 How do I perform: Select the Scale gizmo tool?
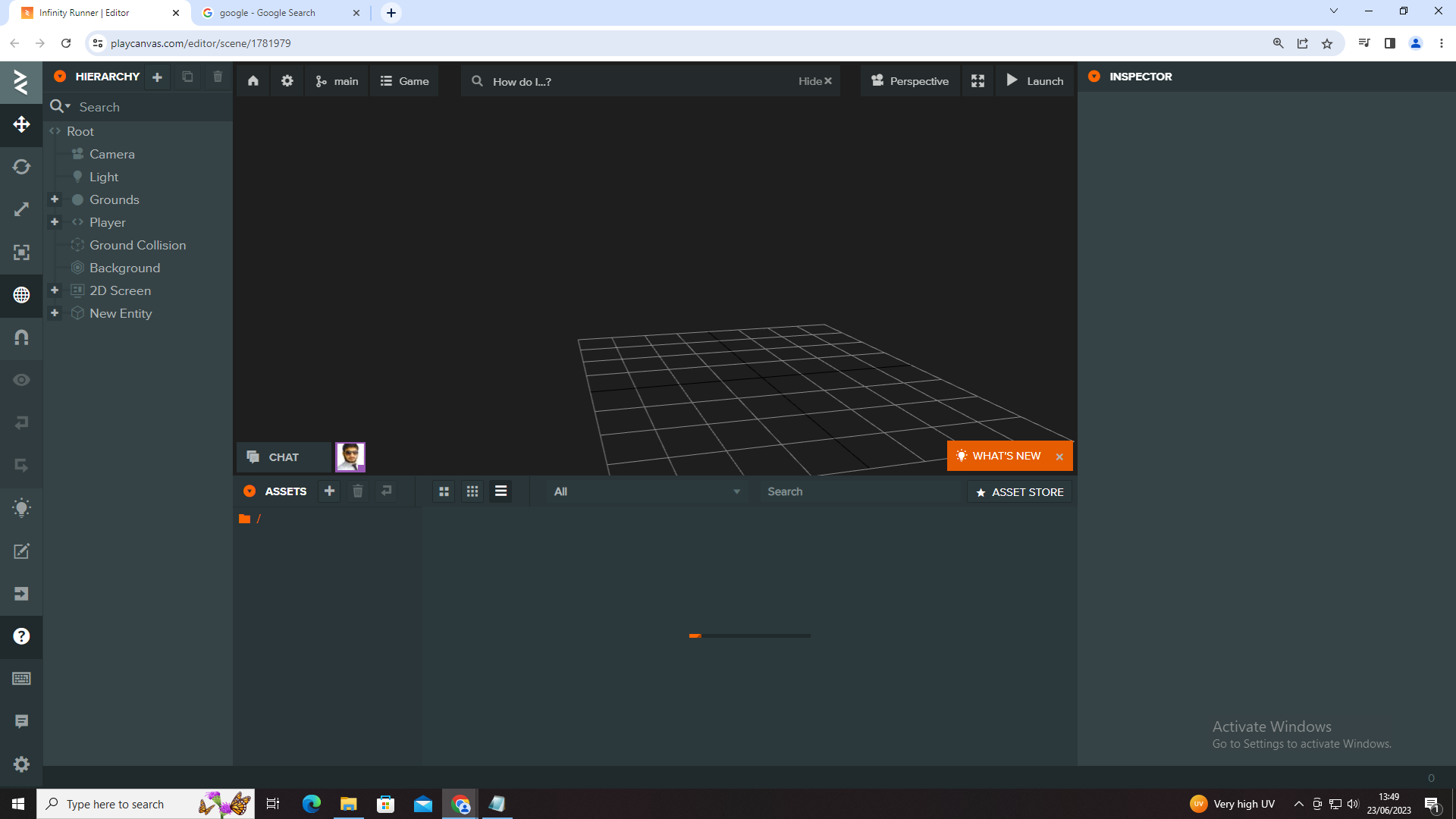click(21, 209)
